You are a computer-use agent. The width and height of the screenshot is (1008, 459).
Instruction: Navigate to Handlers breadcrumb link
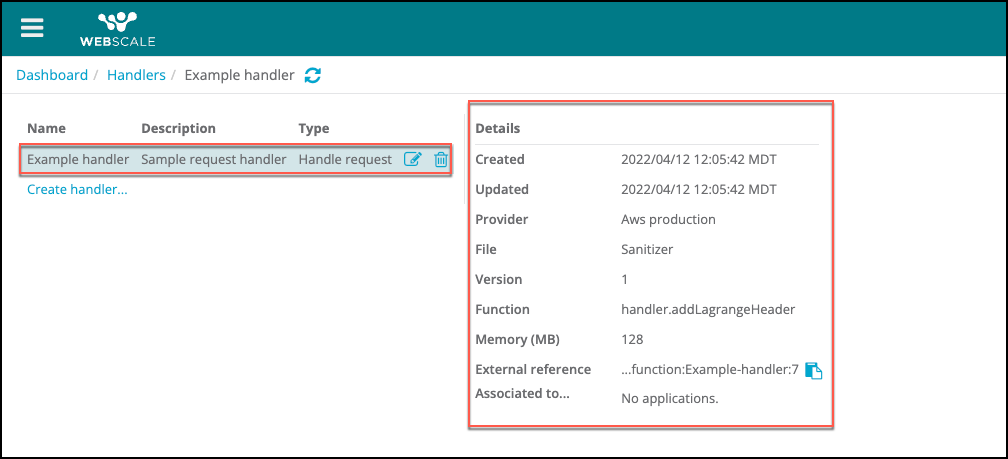[x=136, y=75]
